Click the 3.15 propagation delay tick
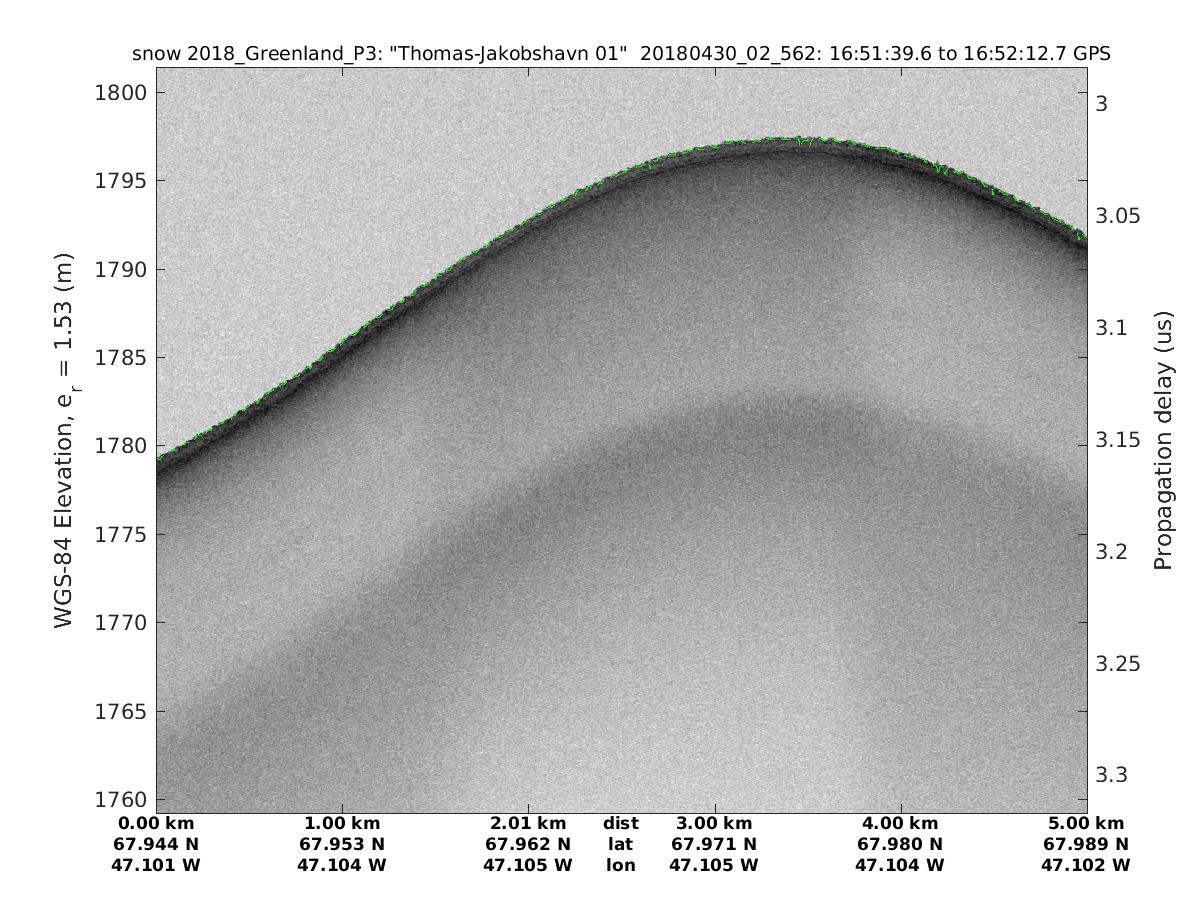 (1120, 440)
